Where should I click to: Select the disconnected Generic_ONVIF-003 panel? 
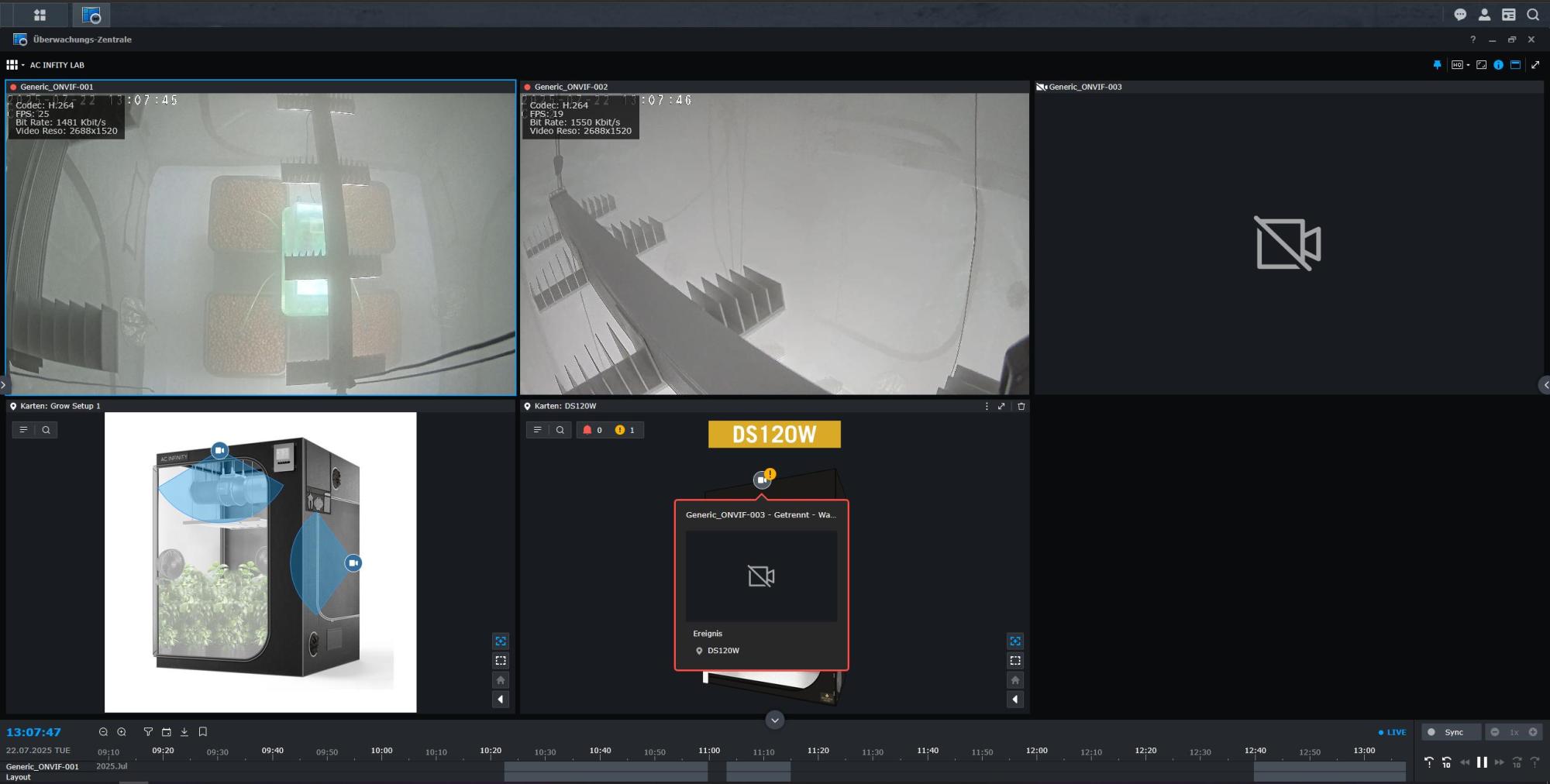tap(1288, 238)
